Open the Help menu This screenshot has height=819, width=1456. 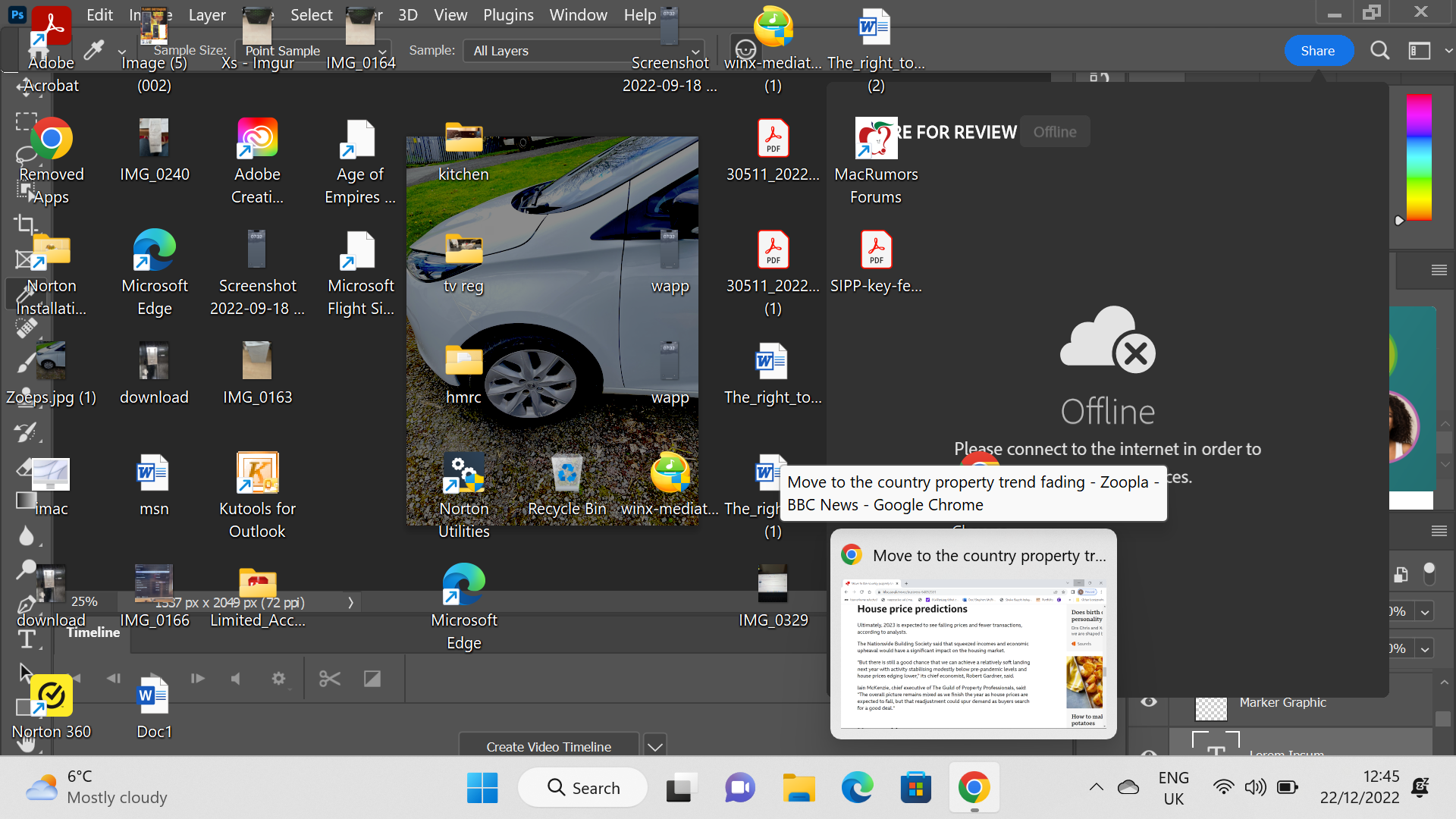tap(640, 15)
